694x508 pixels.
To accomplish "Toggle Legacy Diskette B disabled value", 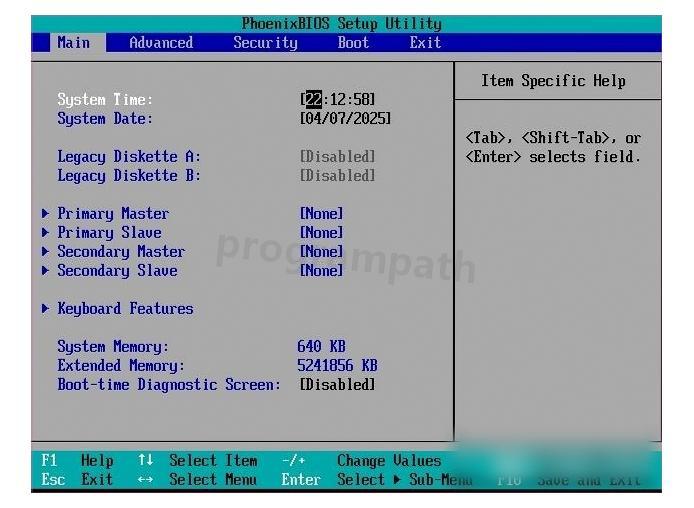I will [x=338, y=176].
